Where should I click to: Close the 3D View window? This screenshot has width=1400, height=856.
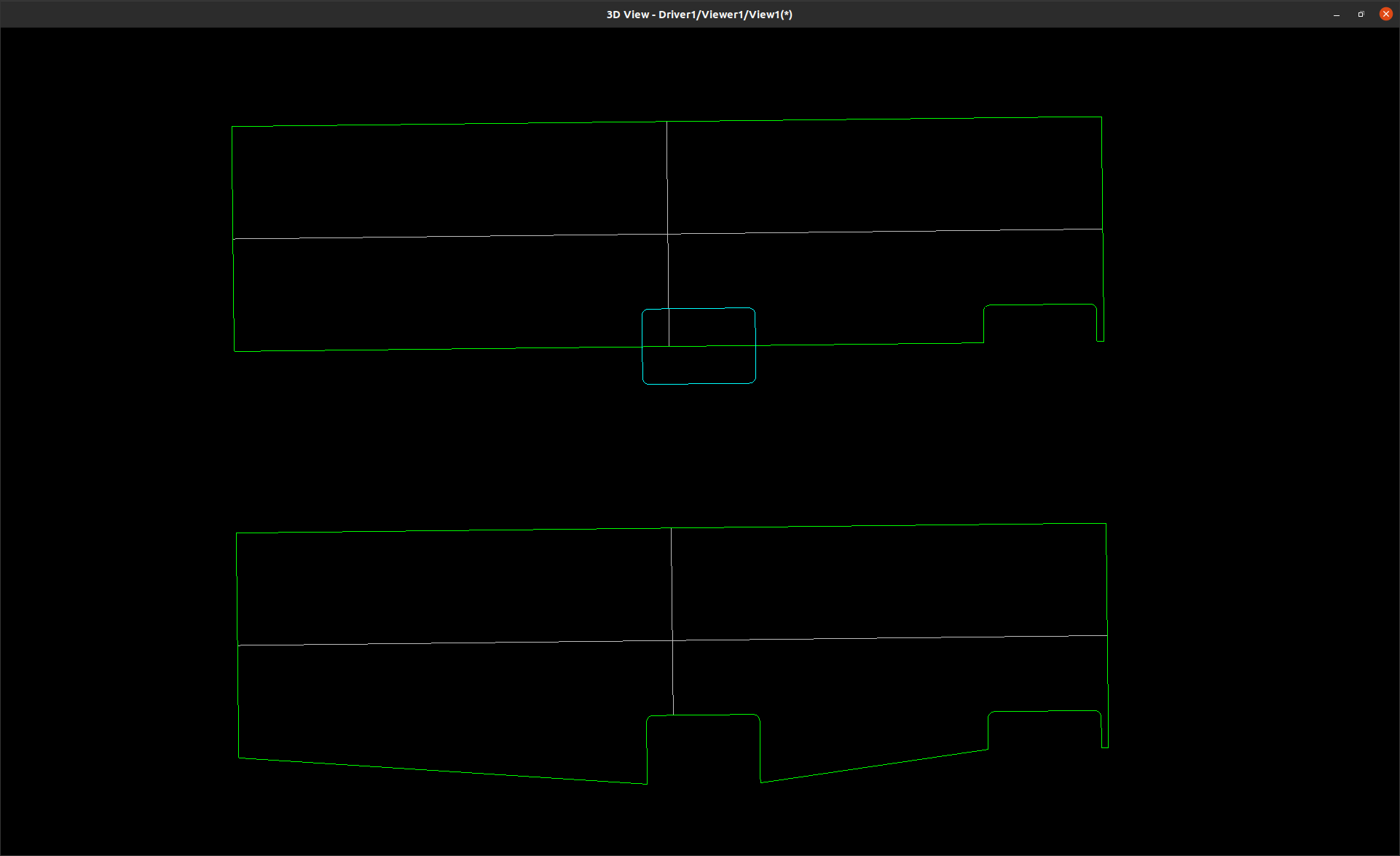[x=1385, y=14]
